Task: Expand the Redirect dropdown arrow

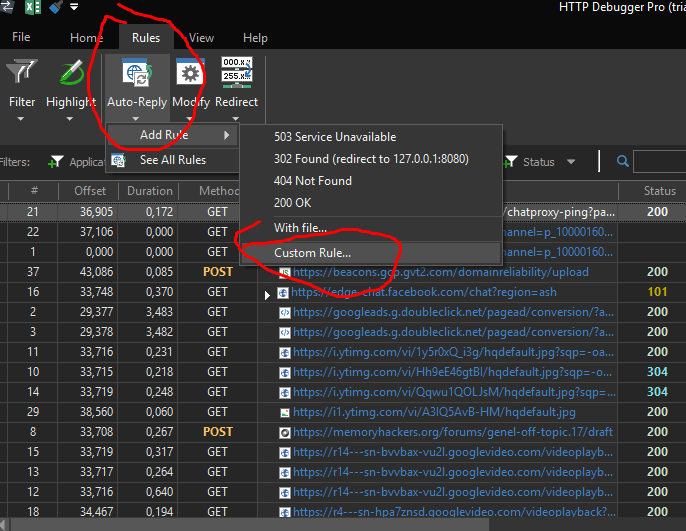Action: pos(235,119)
